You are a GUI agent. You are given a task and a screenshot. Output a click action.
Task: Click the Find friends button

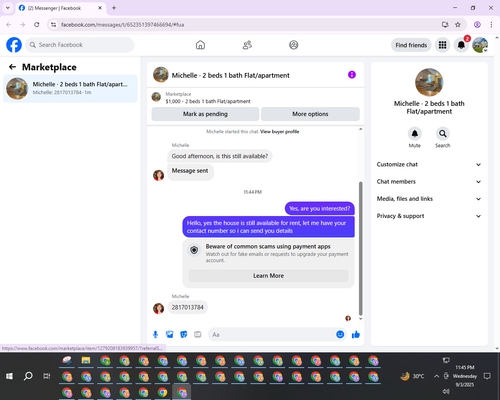click(411, 45)
